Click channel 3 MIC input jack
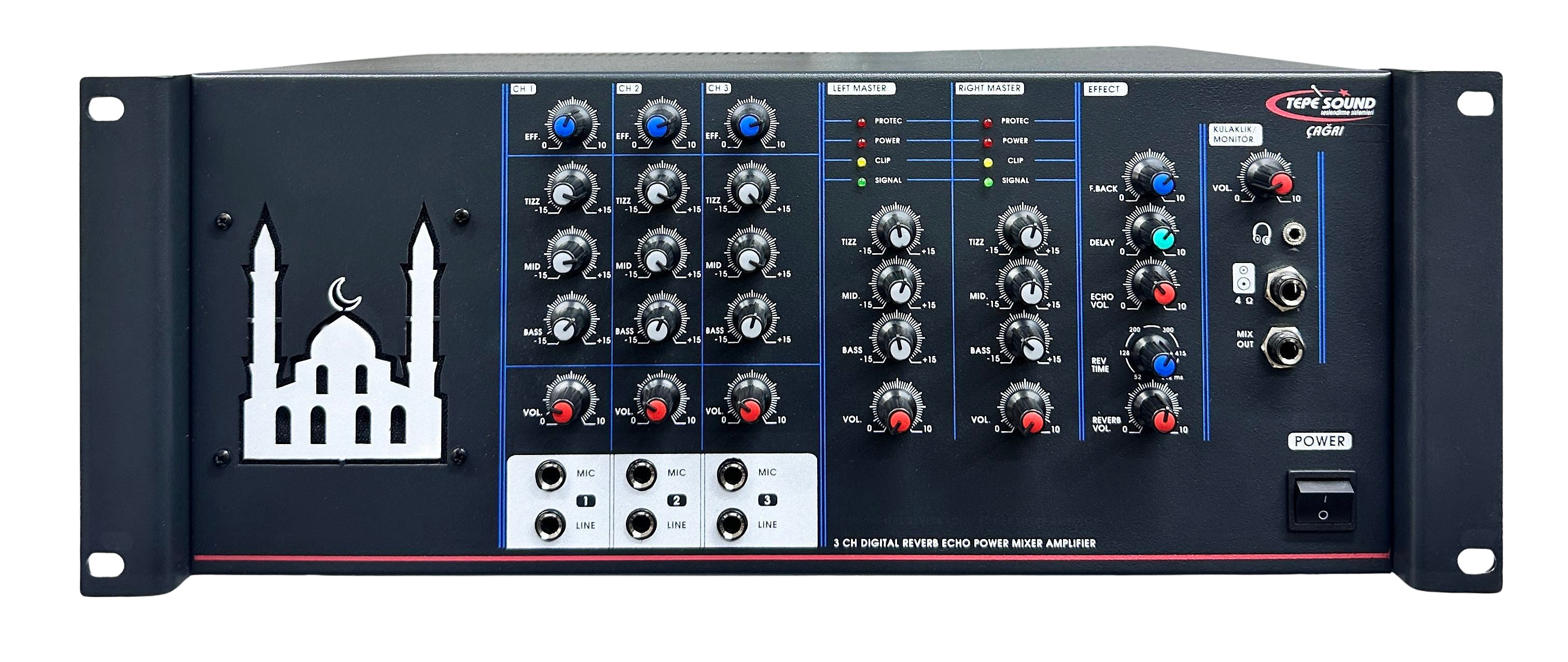 (x=732, y=474)
